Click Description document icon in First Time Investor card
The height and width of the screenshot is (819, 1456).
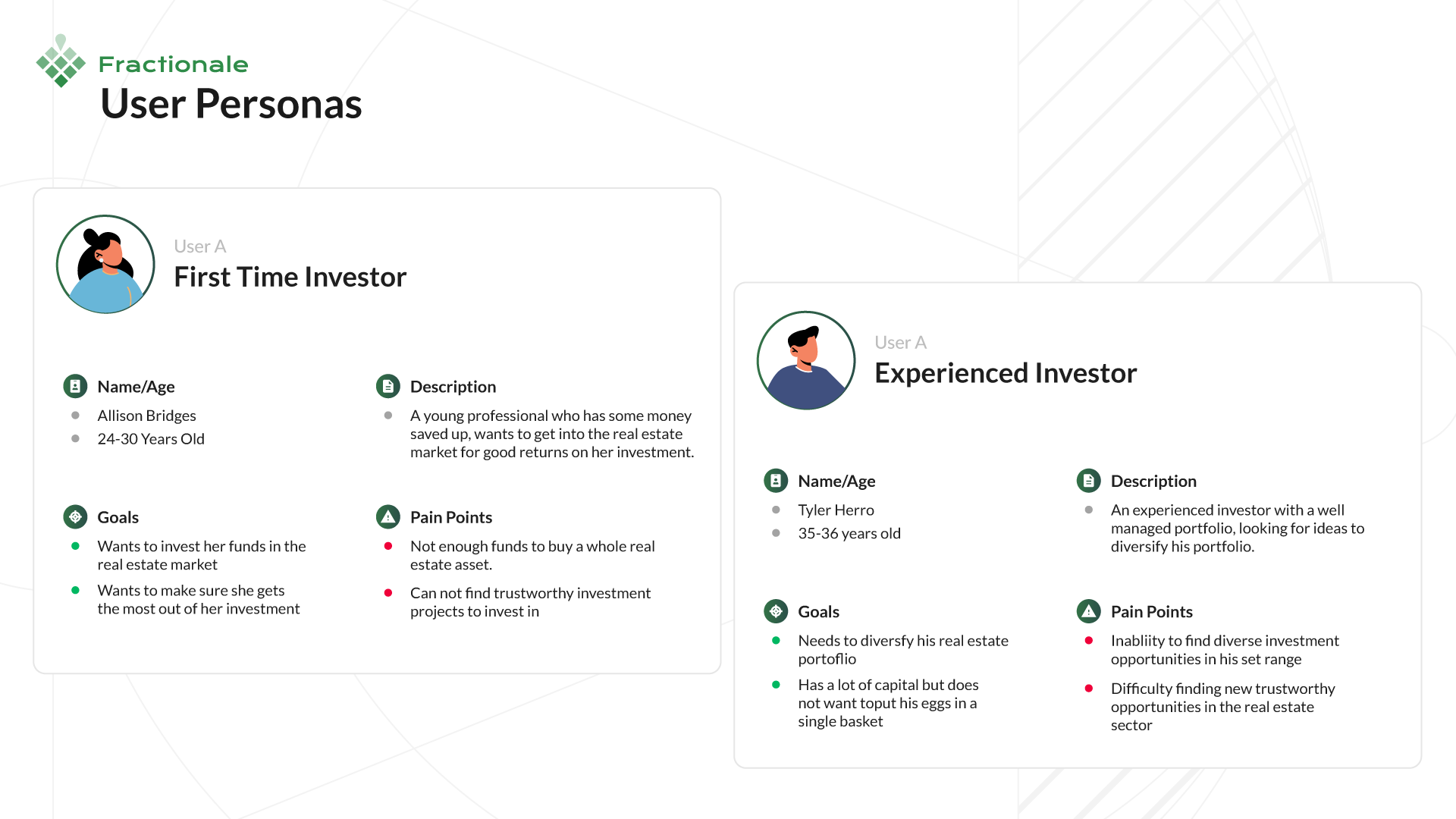click(388, 387)
